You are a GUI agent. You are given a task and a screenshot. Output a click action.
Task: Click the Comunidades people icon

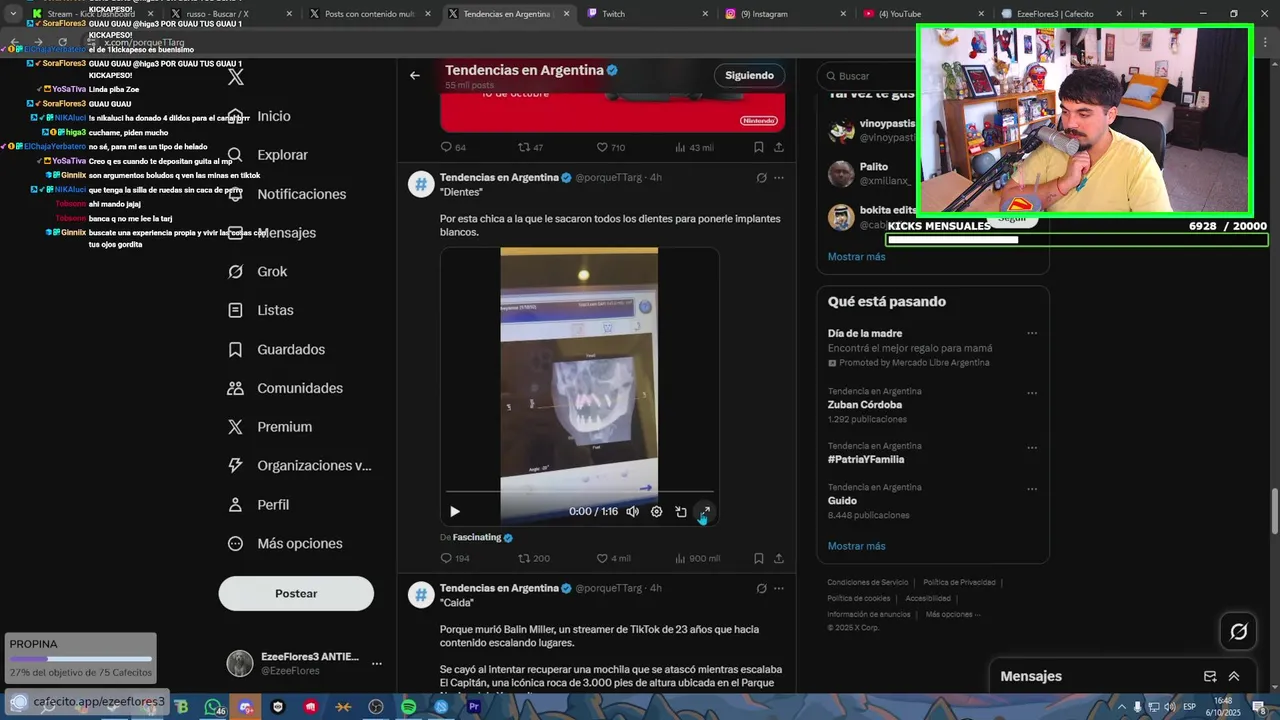pos(235,388)
